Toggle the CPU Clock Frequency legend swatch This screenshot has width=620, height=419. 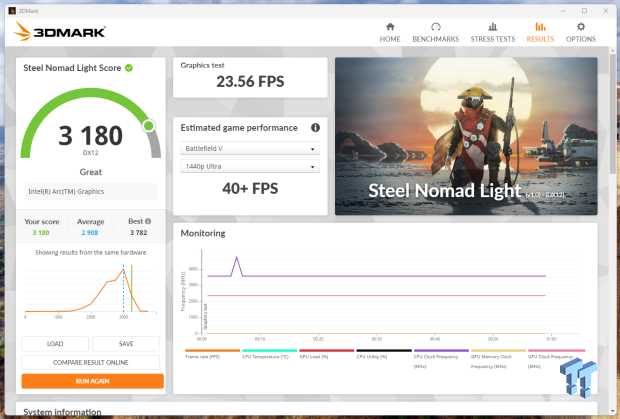click(441, 350)
